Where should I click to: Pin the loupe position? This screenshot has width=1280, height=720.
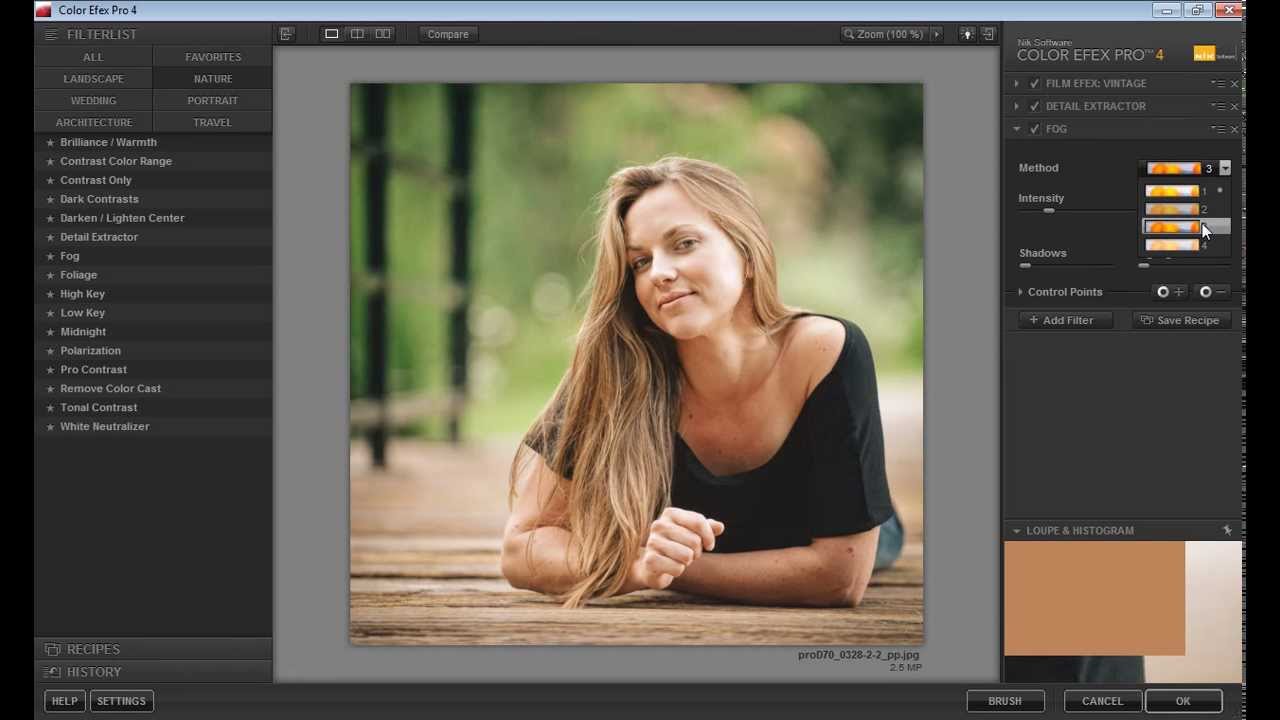[x=1227, y=530]
